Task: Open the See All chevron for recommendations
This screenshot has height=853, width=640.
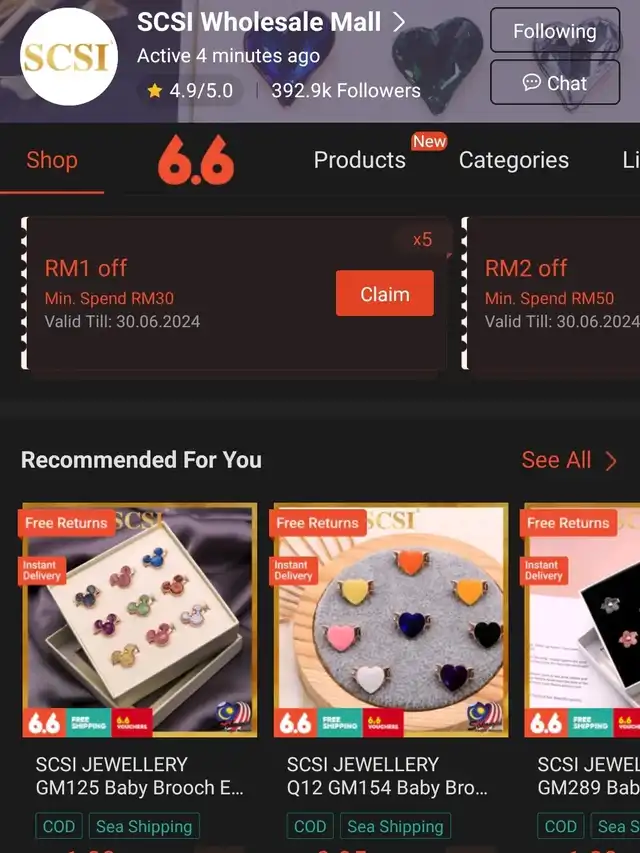Action: [611, 461]
